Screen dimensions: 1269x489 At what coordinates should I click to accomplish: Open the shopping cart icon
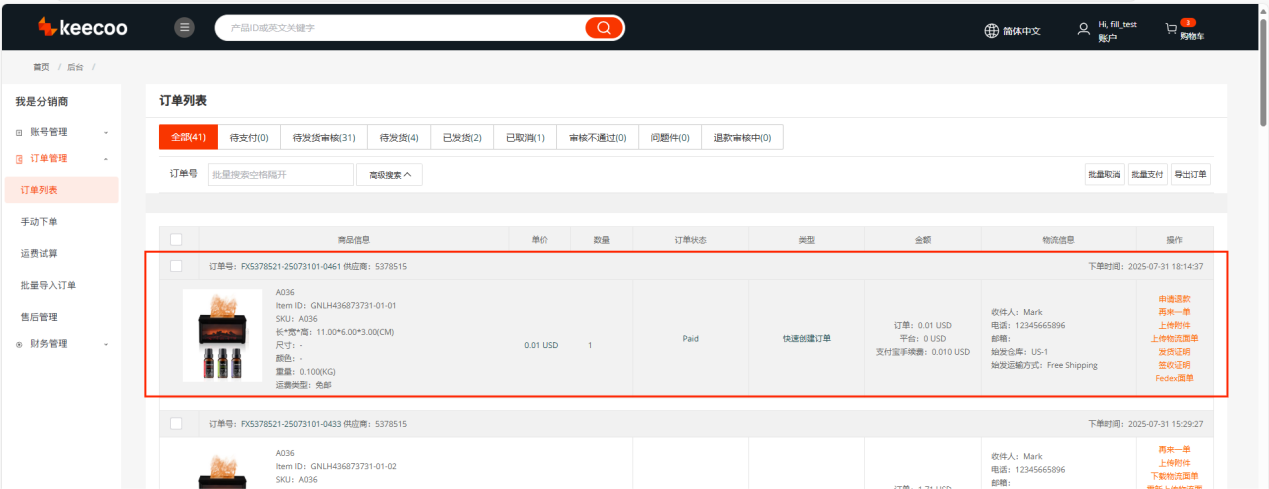[x=1171, y=29]
